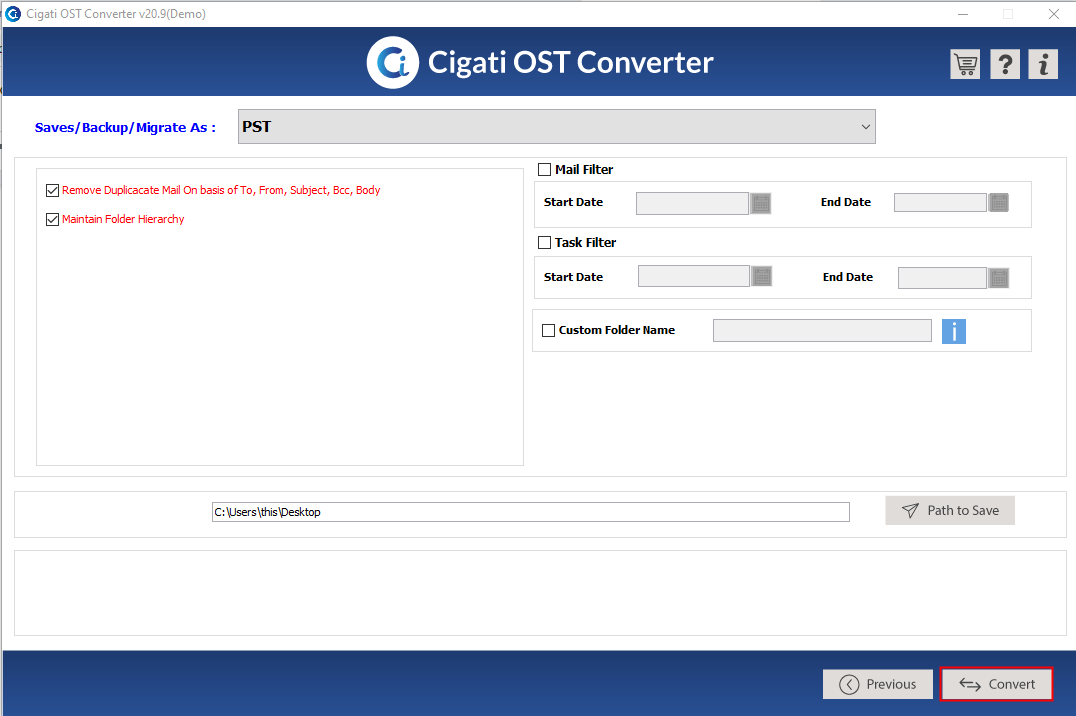Enable the Custom Folder Name checkbox
1076x716 pixels.
tap(548, 330)
